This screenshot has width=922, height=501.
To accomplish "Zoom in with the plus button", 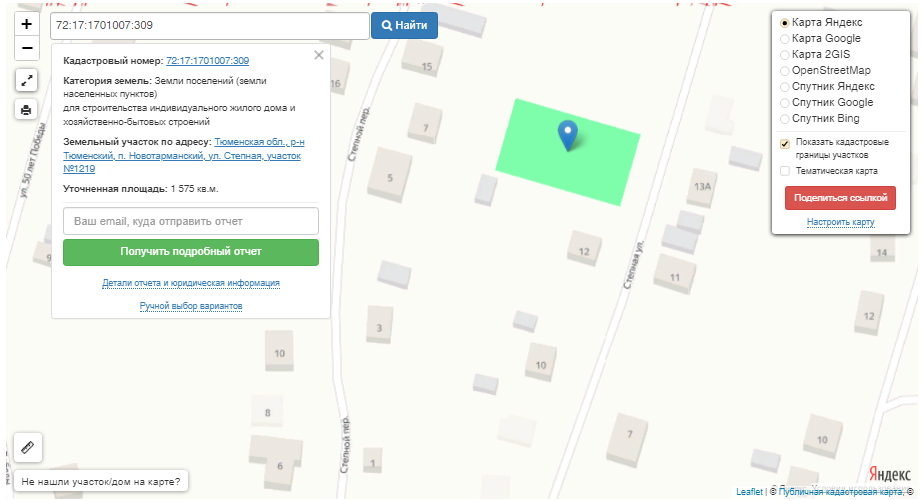I will [x=26, y=24].
